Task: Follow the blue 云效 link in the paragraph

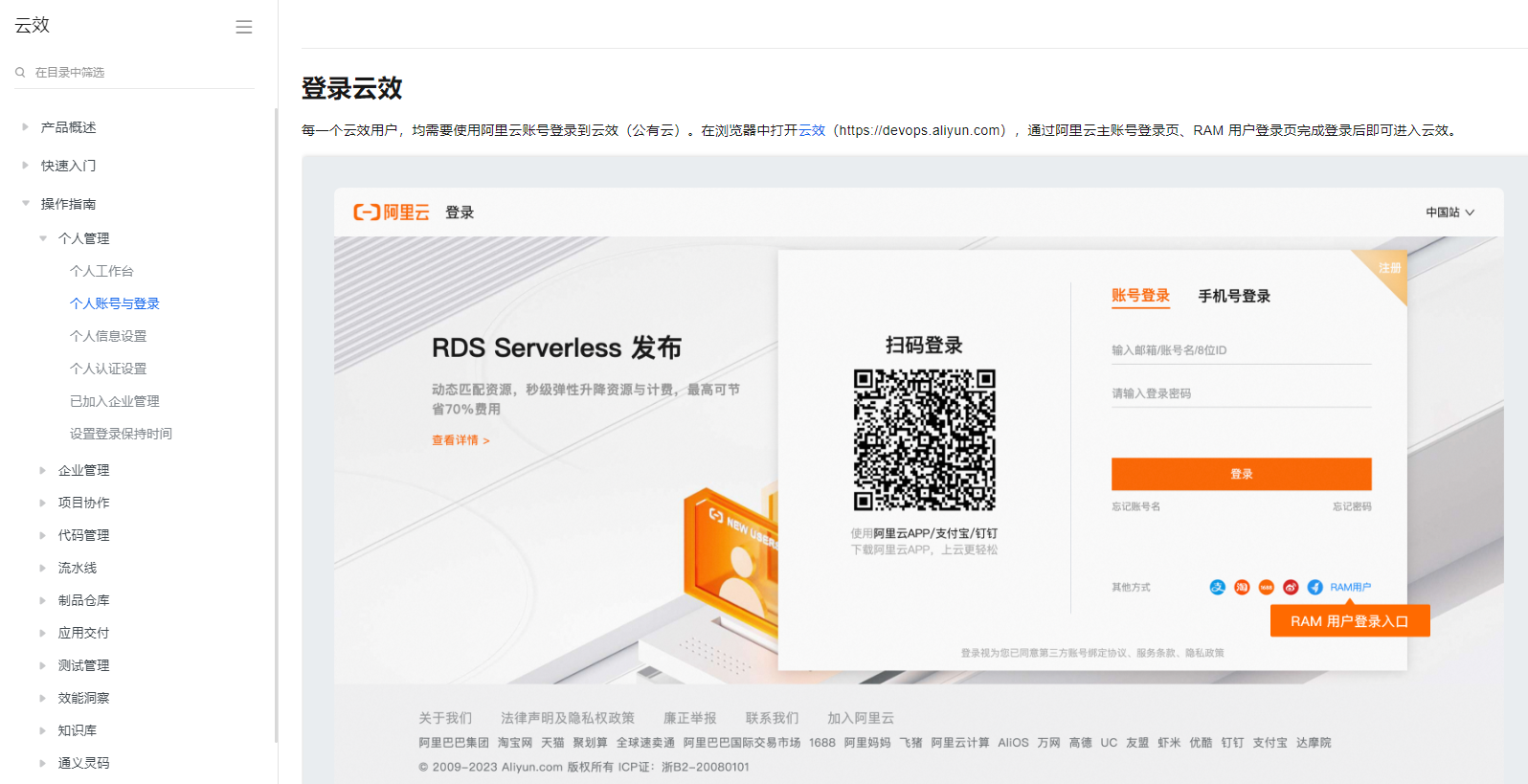Action: [x=812, y=130]
